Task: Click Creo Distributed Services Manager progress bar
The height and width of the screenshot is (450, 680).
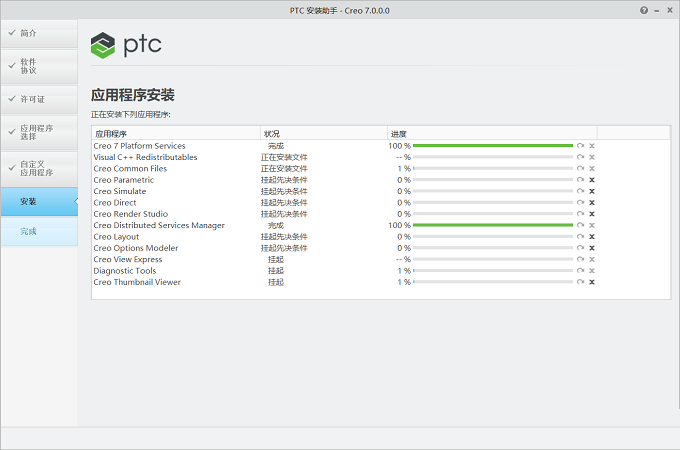Action: pos(493,225)
